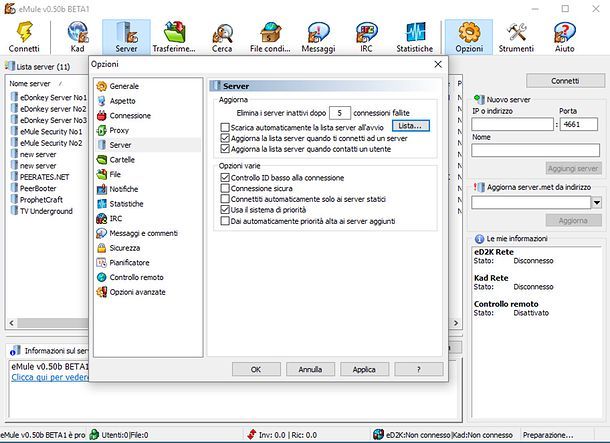
Task: Toggle Aggiorna lista server quando ti connetti
Action: pyautogui.click(x=224, y=138)
